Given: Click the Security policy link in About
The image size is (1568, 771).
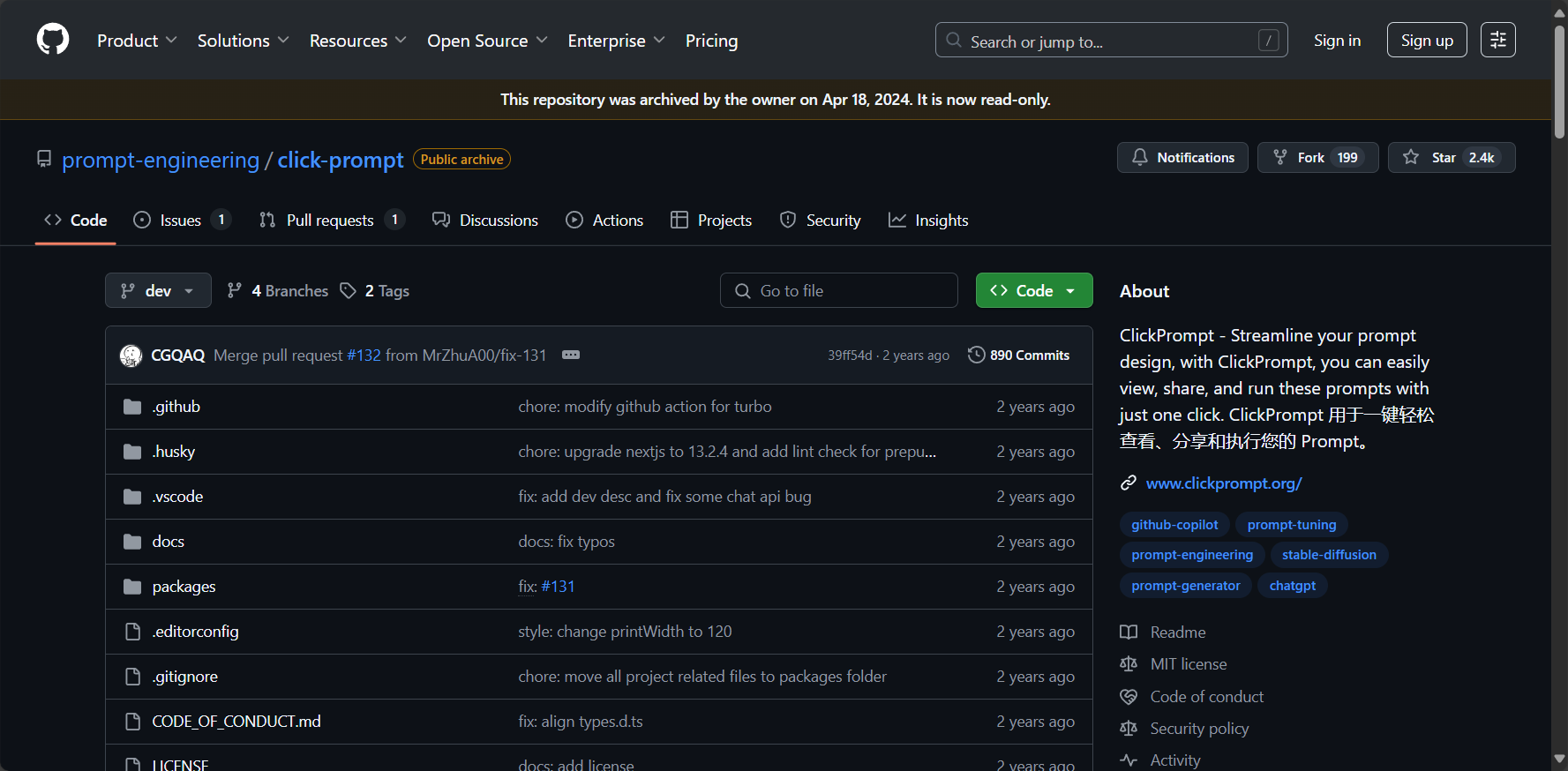Looking at the screenshot, I should tap(1199, 728).
